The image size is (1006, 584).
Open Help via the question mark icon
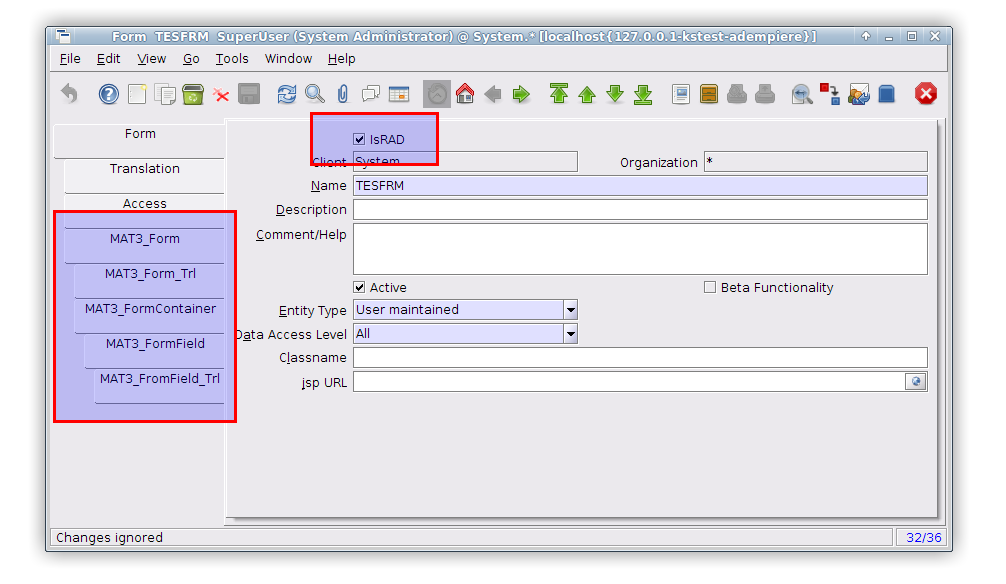tap(108, 94)
